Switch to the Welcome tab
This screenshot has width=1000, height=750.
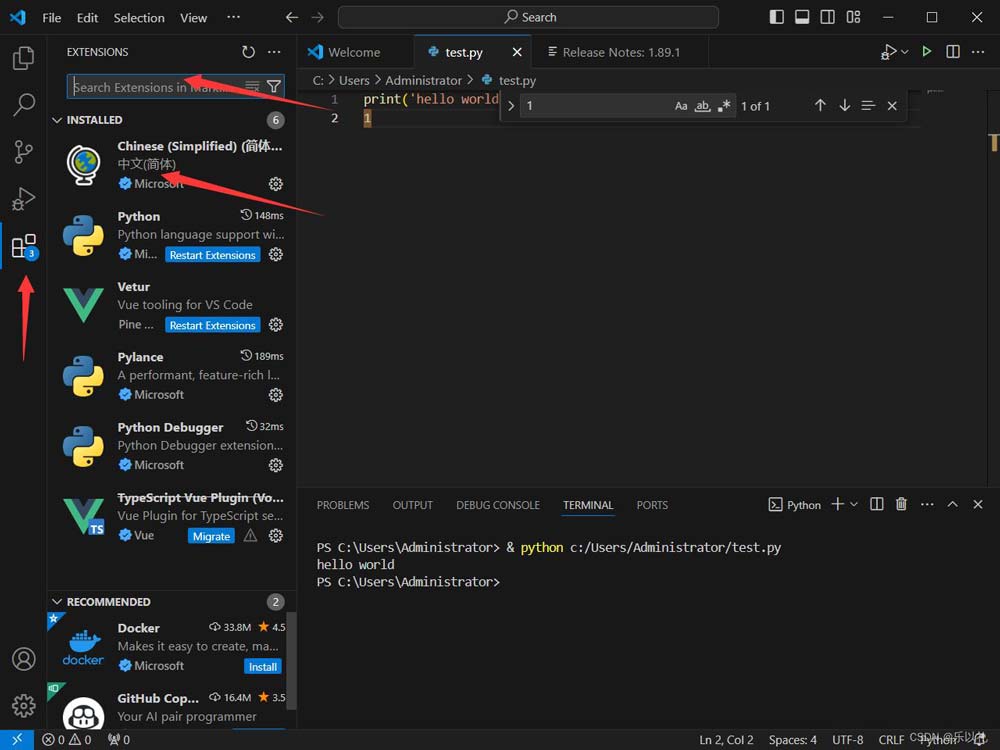click(x=355, y=51)
